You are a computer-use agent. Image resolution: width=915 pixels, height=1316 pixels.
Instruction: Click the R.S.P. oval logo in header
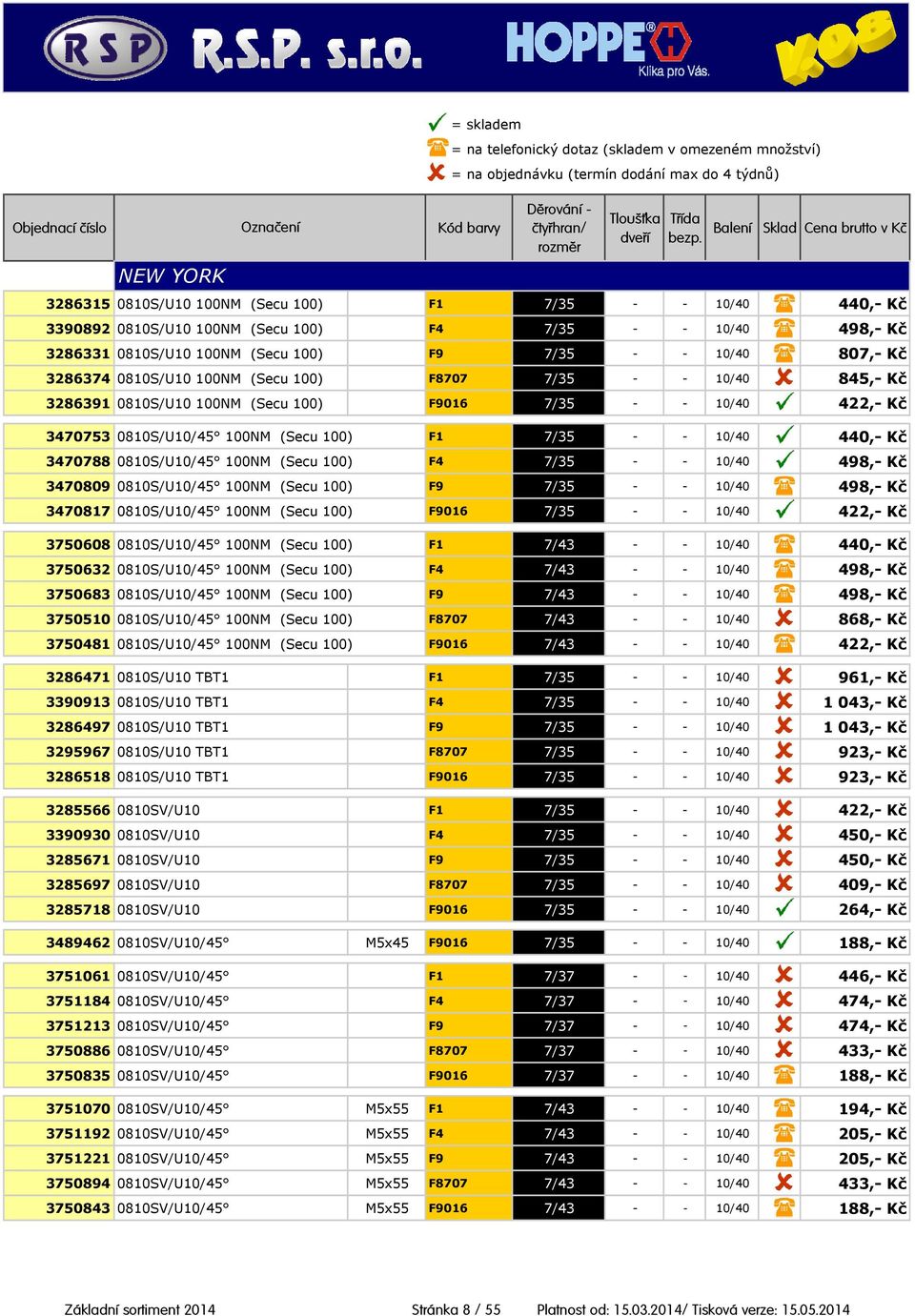tap(105, 48)
